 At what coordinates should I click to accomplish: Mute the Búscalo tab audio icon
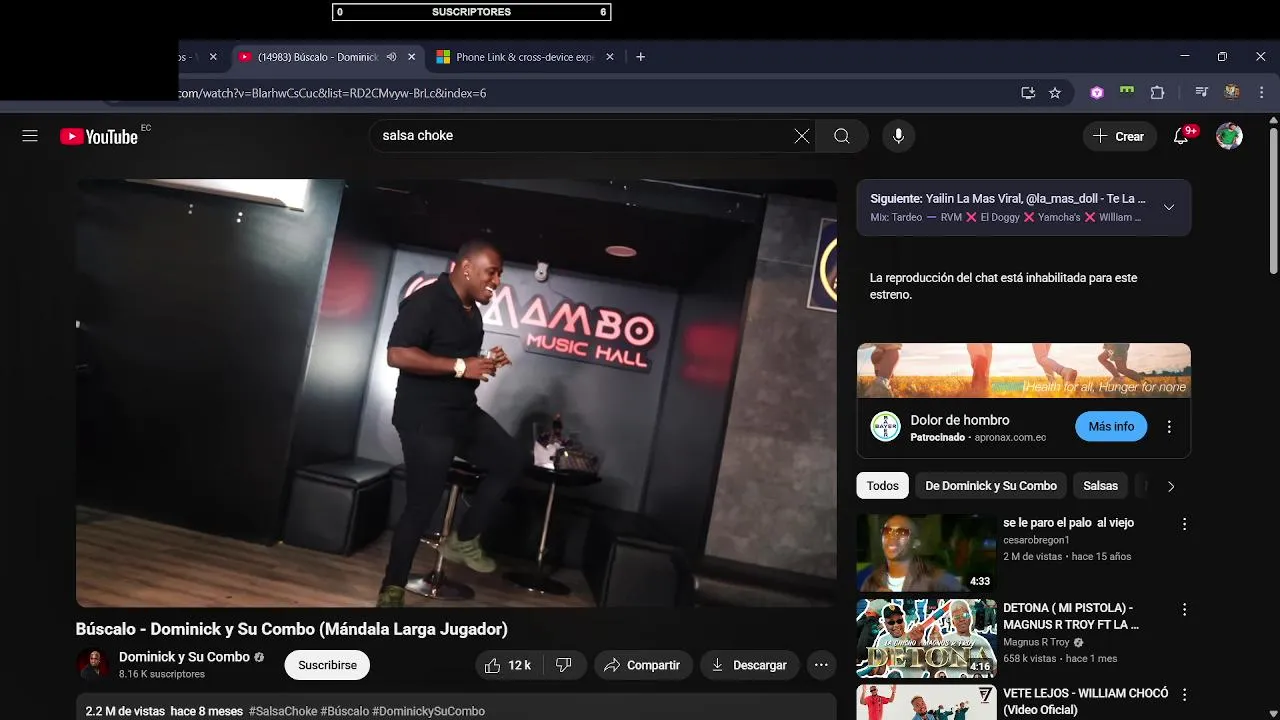(392, 57)
